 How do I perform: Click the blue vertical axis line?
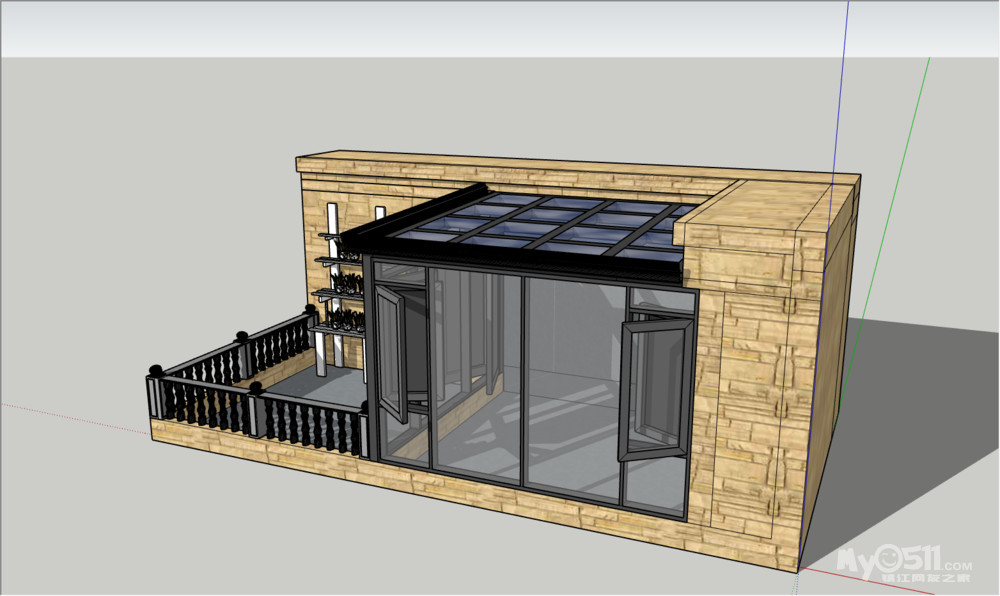[x=846, y=80]
